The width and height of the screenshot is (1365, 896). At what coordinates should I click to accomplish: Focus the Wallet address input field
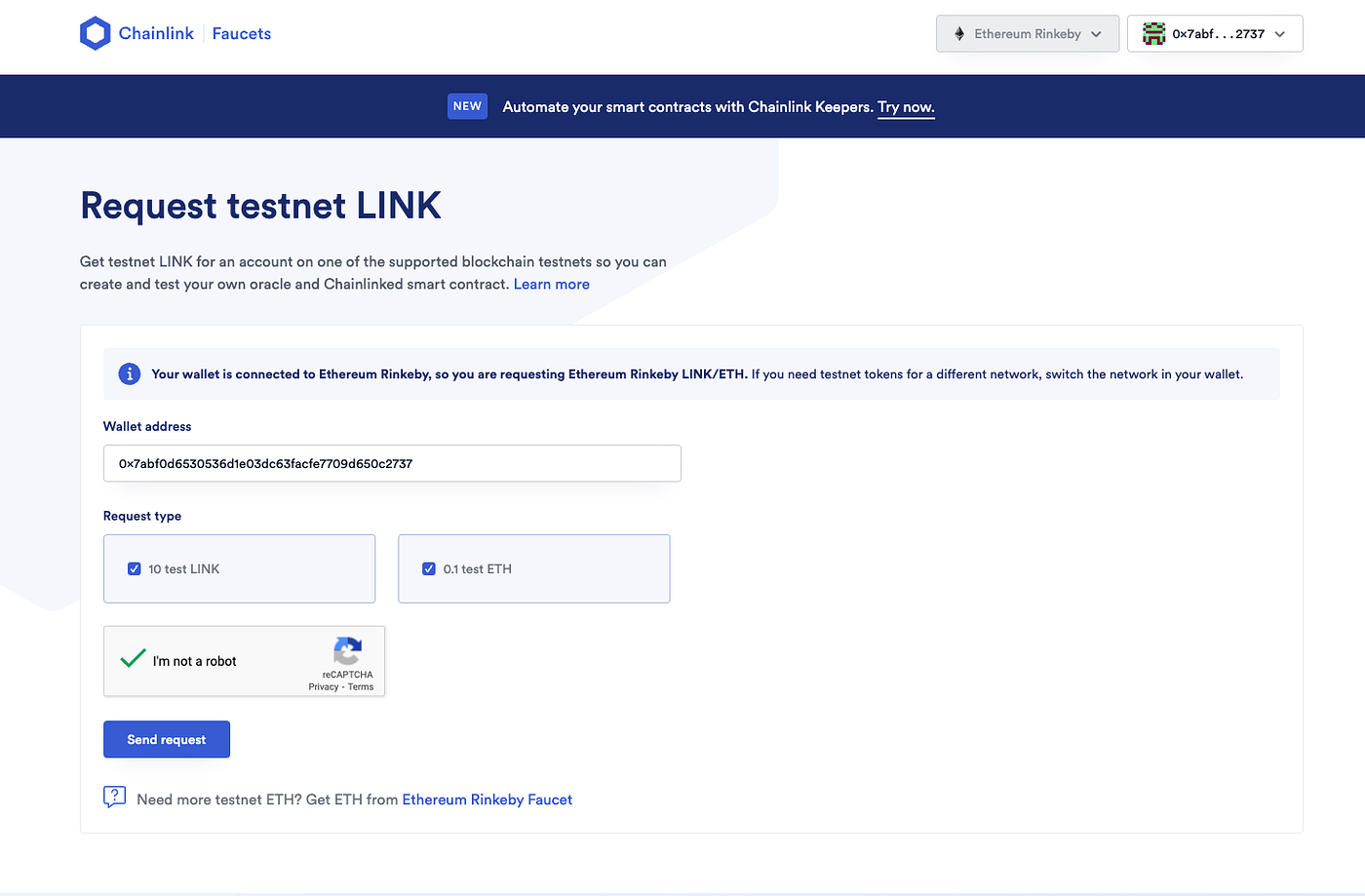pyautogui.click(x=392, y=463)
